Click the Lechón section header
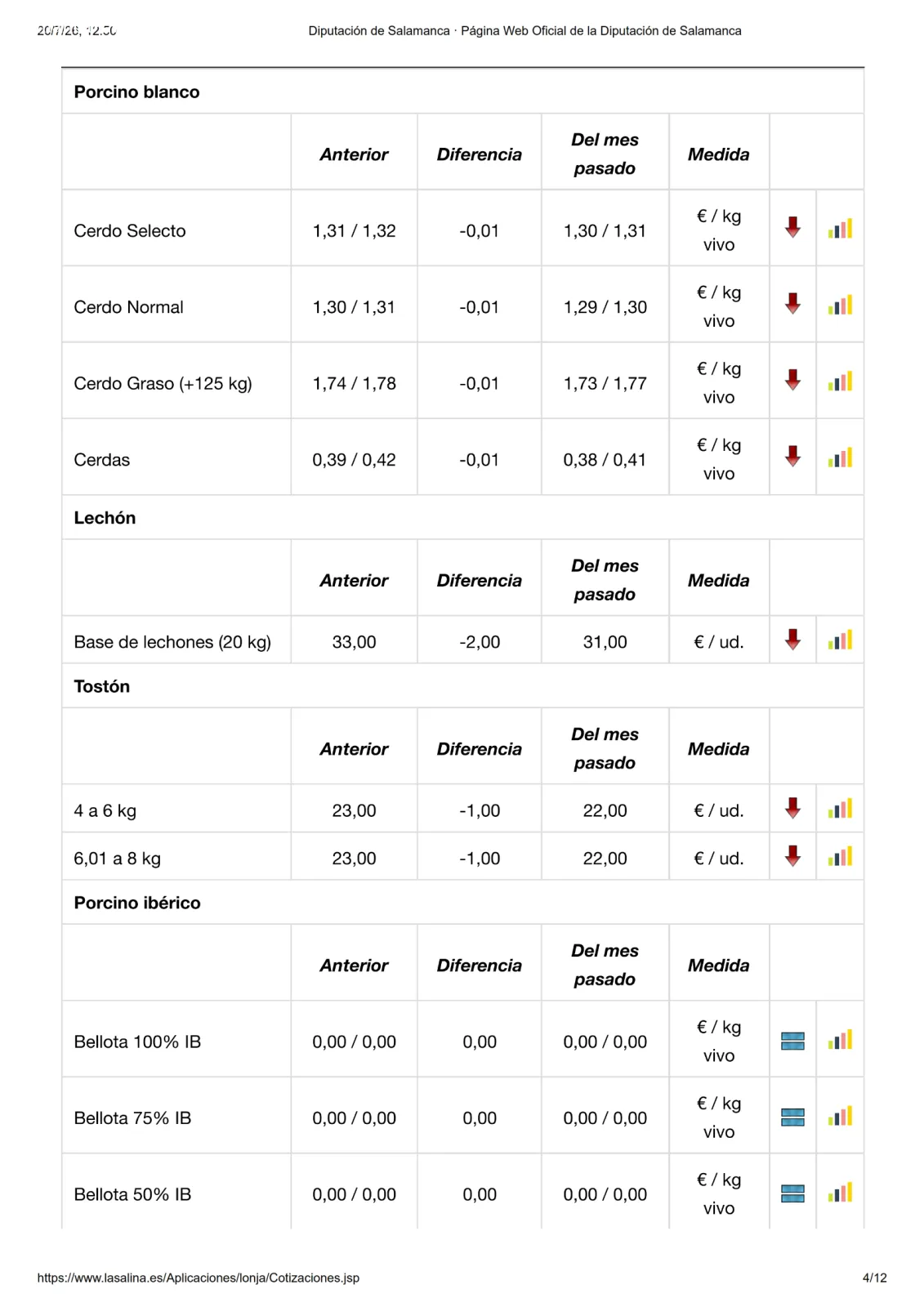The image size is (924, 1307). tap(105, 518)
